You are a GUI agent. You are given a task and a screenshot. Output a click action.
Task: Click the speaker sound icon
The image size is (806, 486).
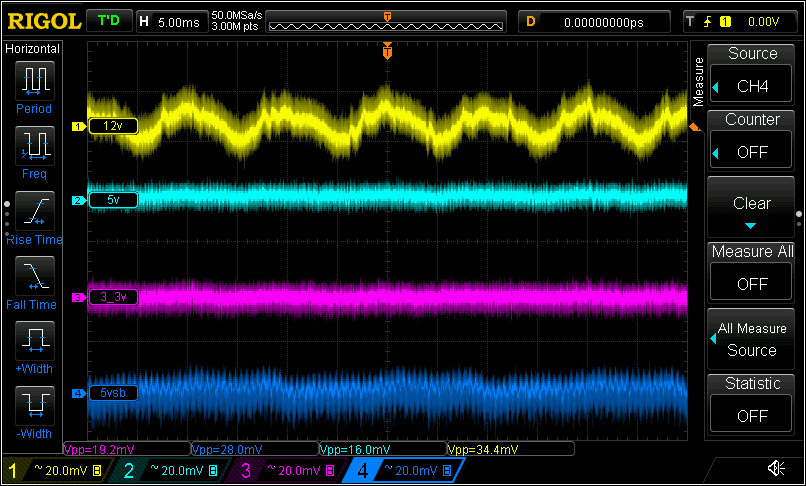click(776, 468)
